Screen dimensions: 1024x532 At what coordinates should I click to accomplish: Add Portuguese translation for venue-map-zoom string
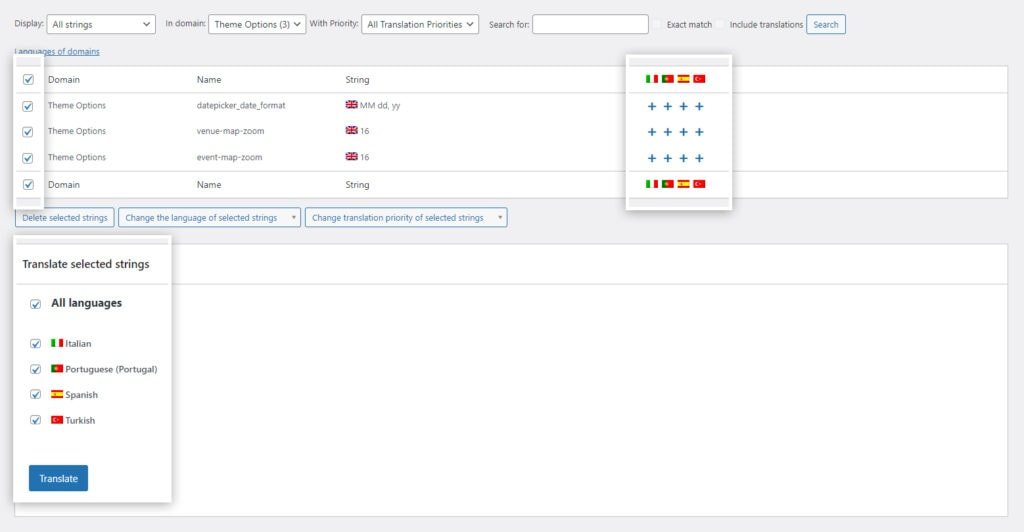667,132
